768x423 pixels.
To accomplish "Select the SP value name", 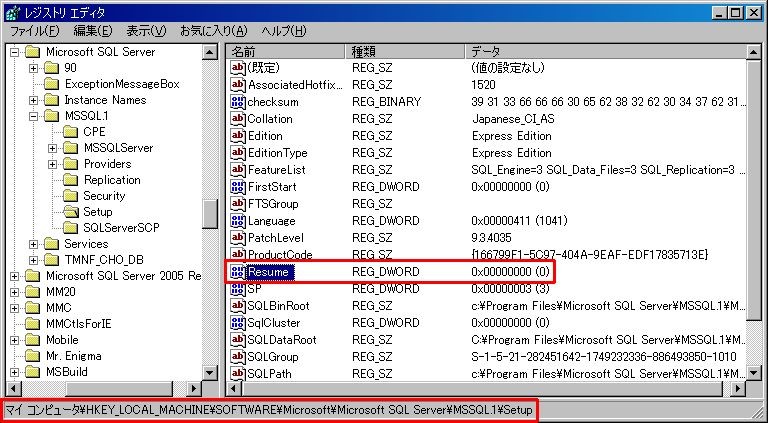I will [x=255, y=289].
